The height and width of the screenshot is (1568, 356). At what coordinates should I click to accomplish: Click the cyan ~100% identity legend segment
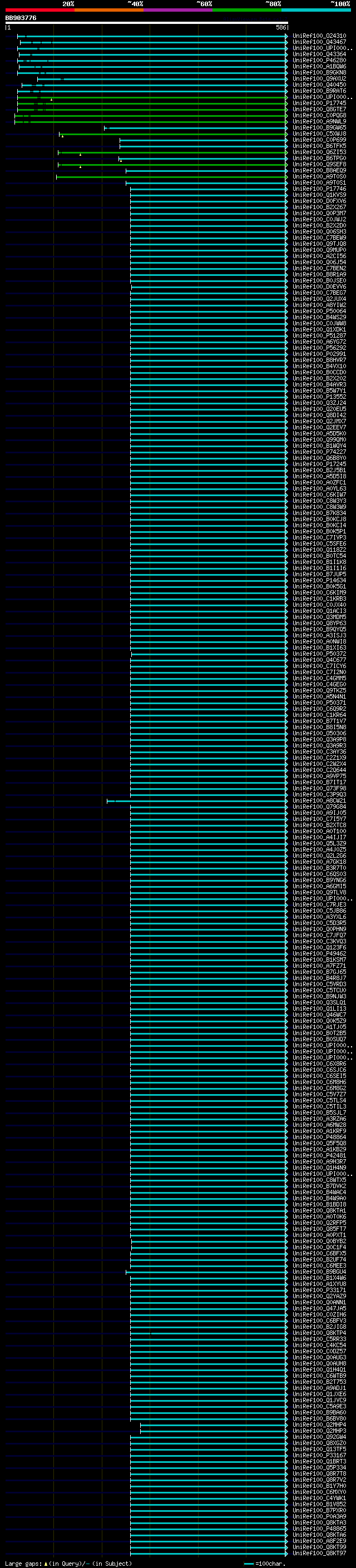tap(316, 10)
